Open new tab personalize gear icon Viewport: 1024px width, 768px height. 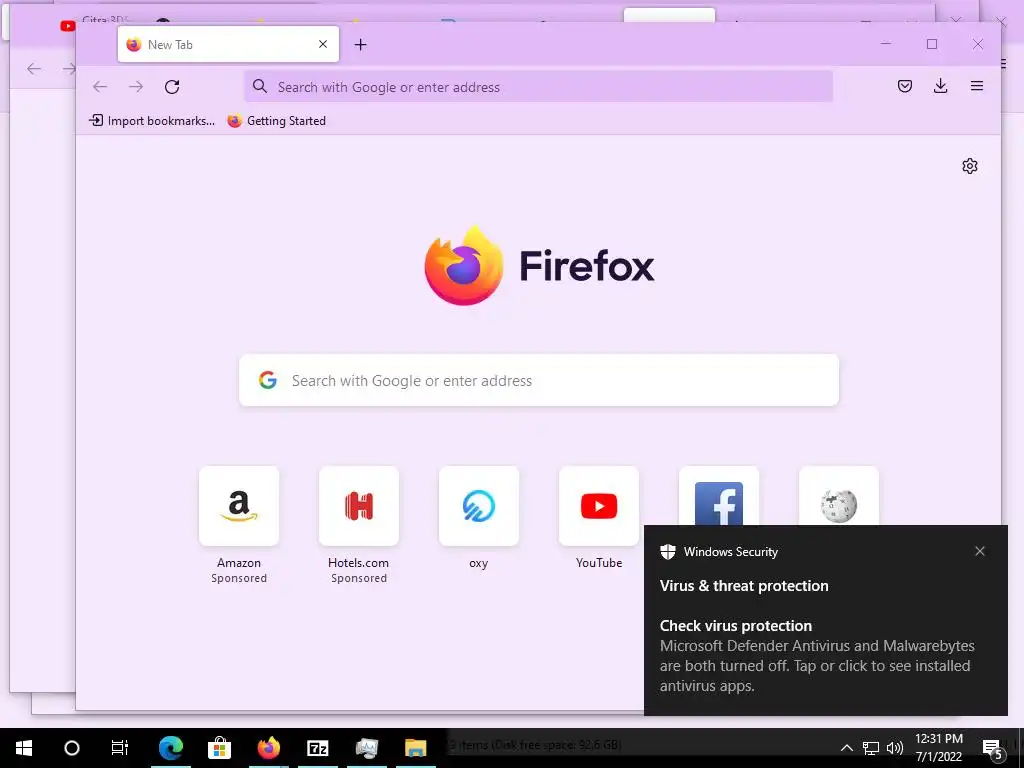[970, 166]
